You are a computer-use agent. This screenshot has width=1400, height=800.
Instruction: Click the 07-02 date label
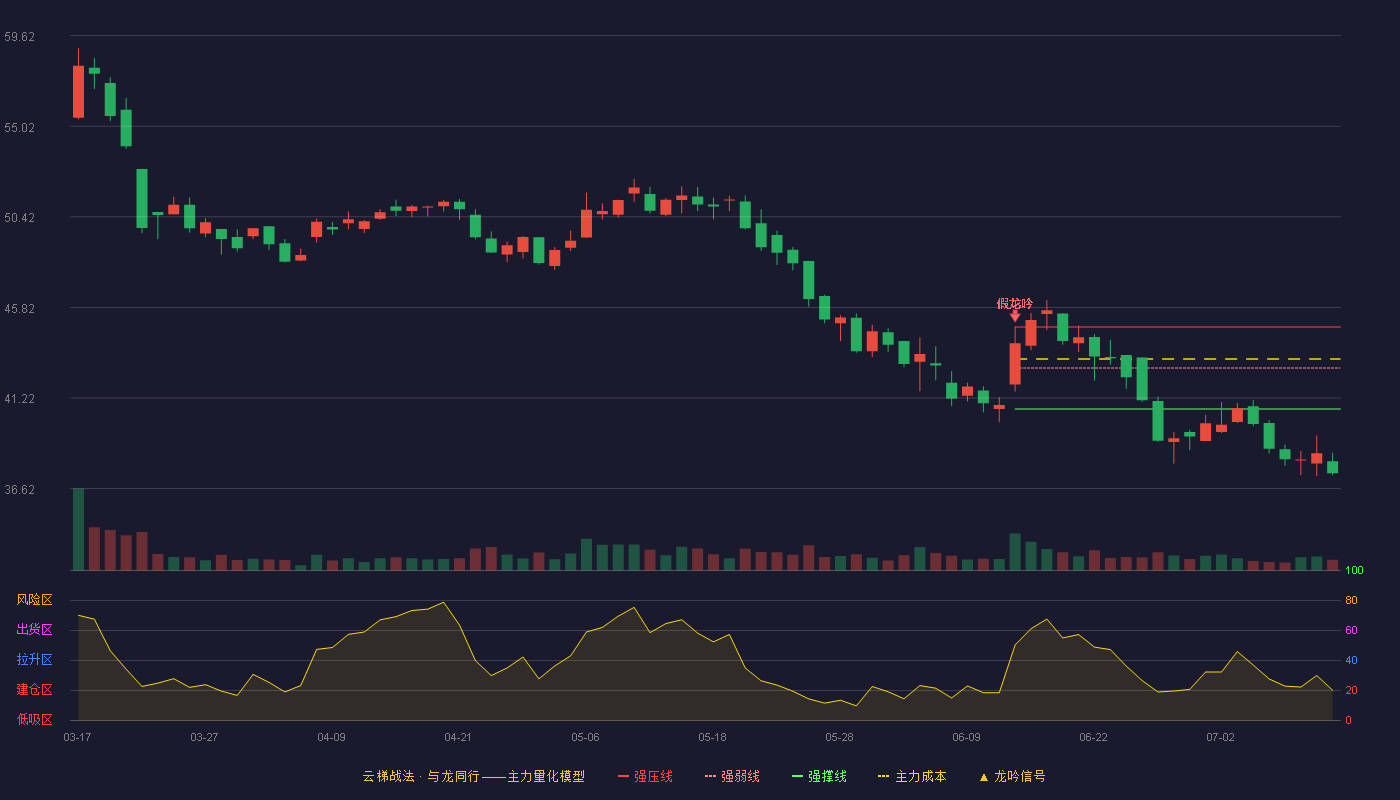(1220, 737)
